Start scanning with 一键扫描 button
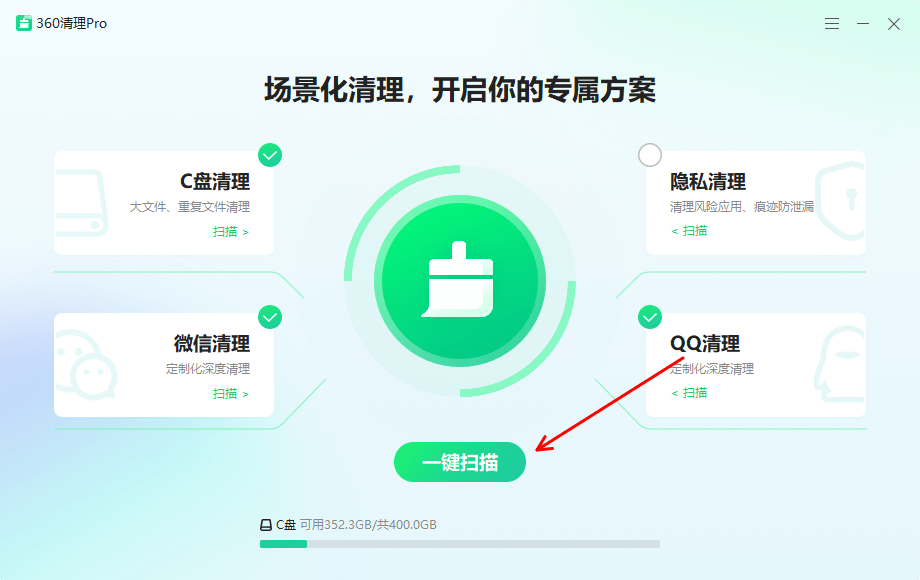920x580 pixels. coord(459,462)
